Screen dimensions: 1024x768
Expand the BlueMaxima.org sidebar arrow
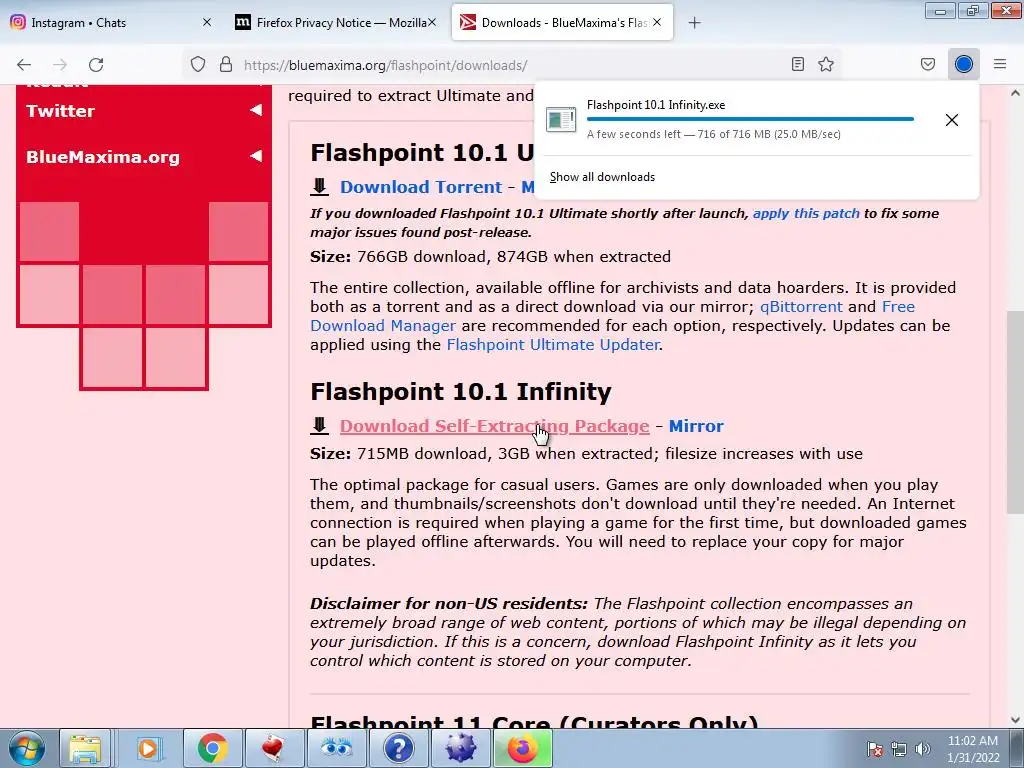256,156
